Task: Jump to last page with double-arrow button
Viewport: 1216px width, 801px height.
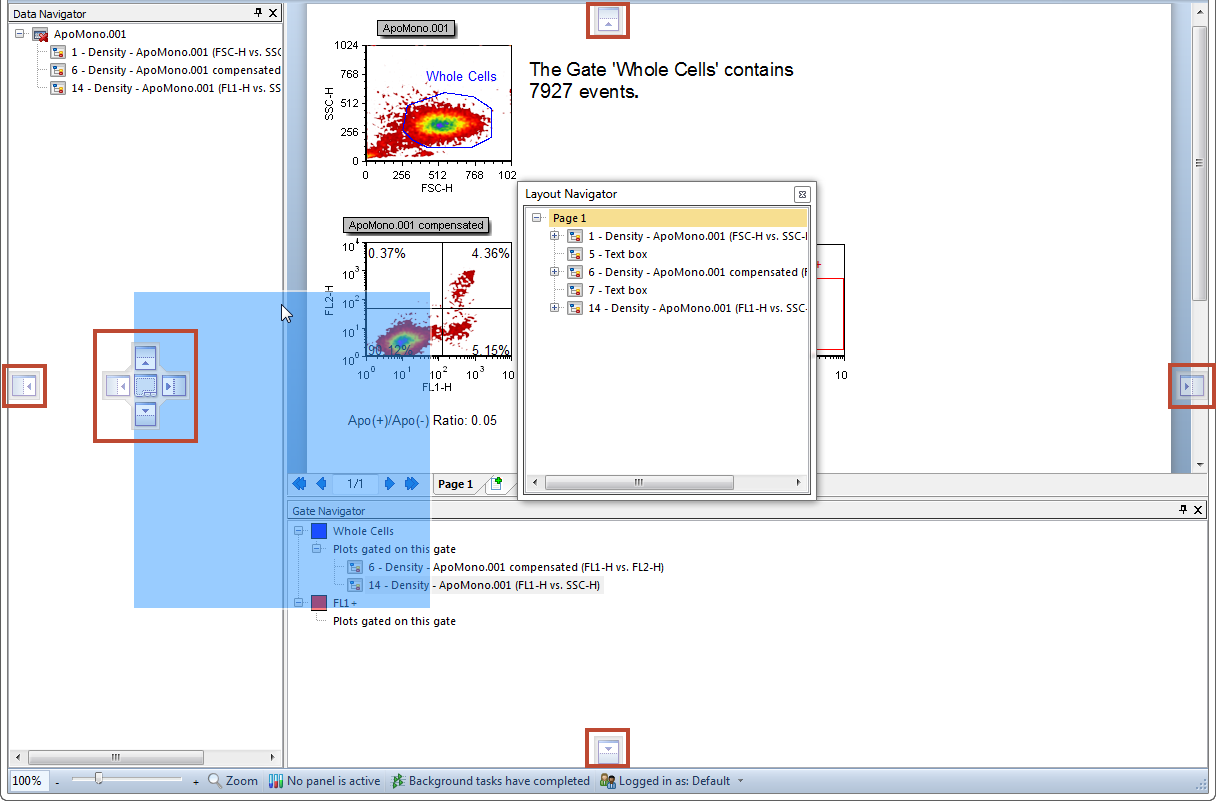Action: pos(411,484)
